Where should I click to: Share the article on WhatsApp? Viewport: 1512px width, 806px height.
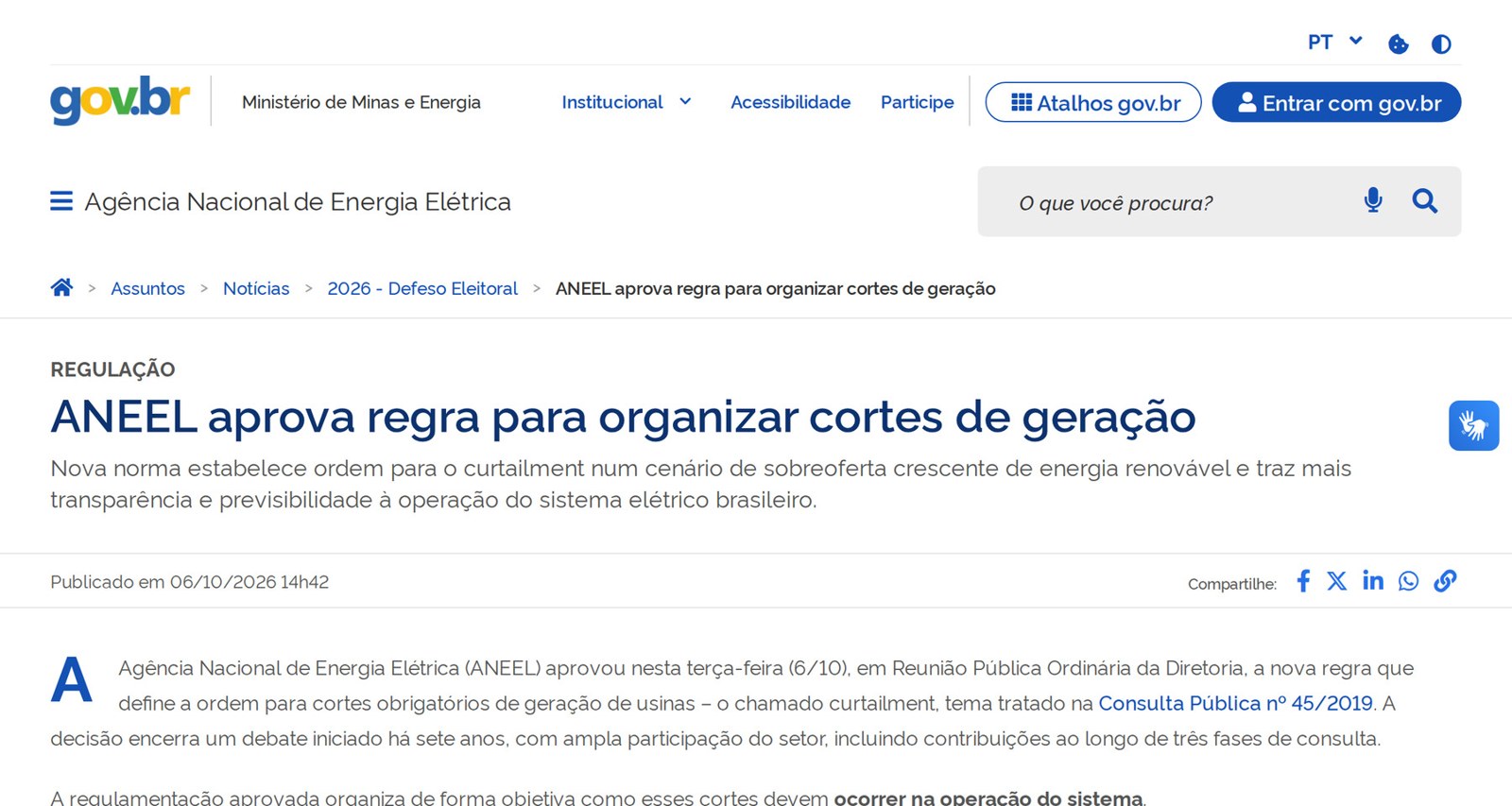(1408, 581)
